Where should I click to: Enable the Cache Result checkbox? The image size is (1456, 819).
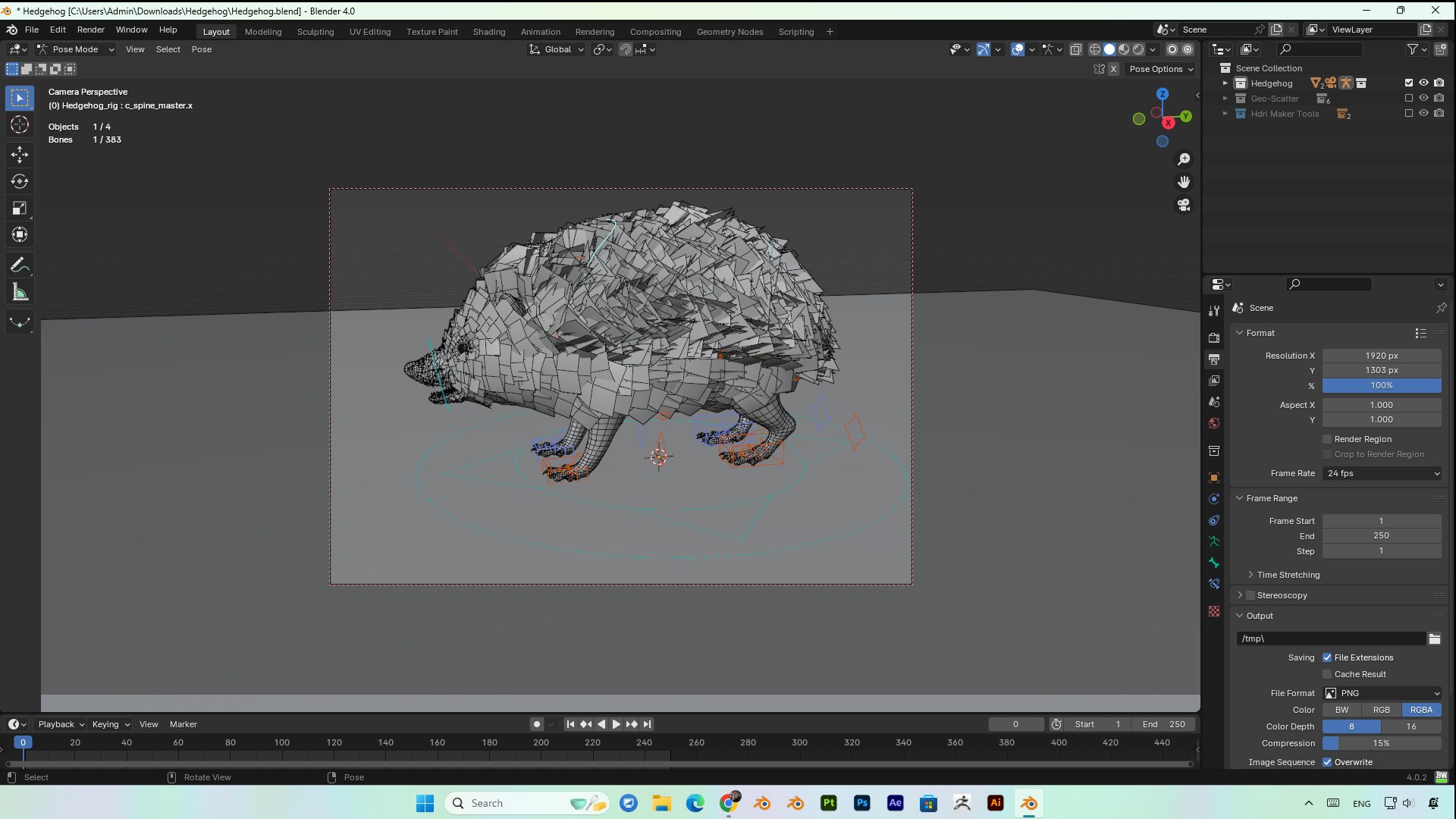(1327, 674)
